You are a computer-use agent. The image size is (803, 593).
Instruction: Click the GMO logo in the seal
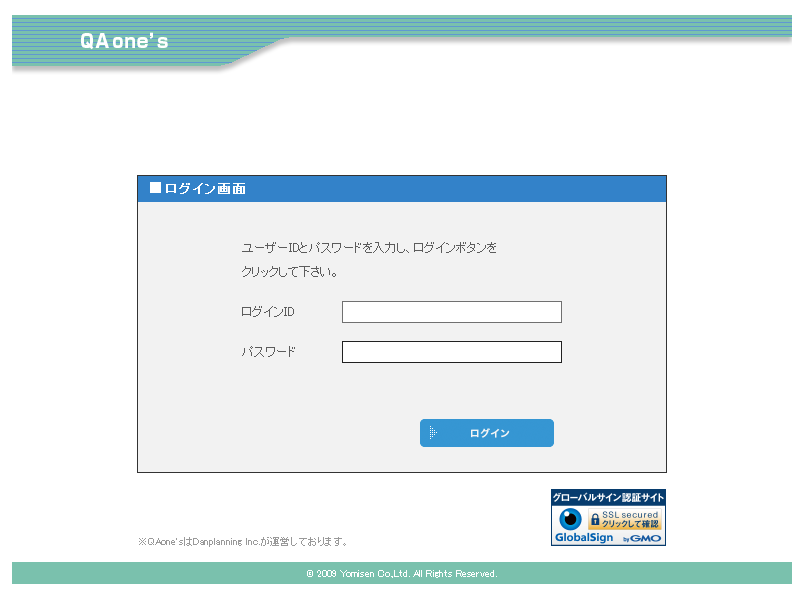[x=646, y=538]
